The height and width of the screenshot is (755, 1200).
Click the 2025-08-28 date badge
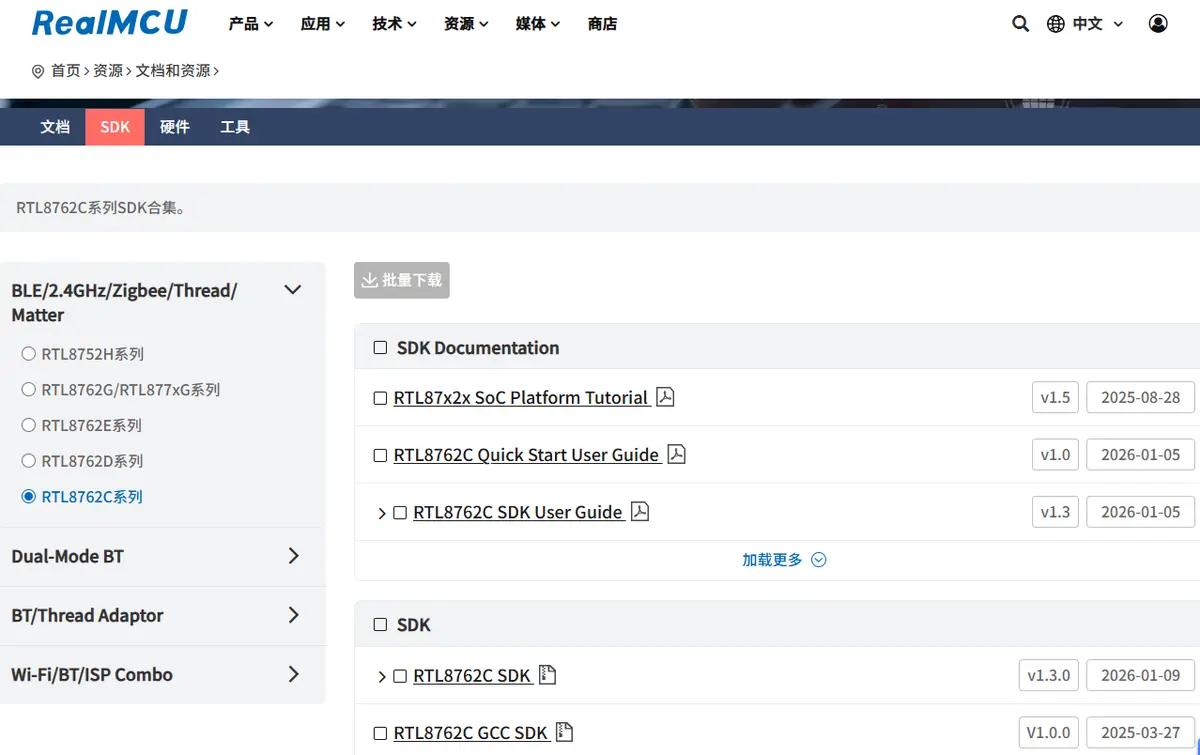coord(1141,397)
